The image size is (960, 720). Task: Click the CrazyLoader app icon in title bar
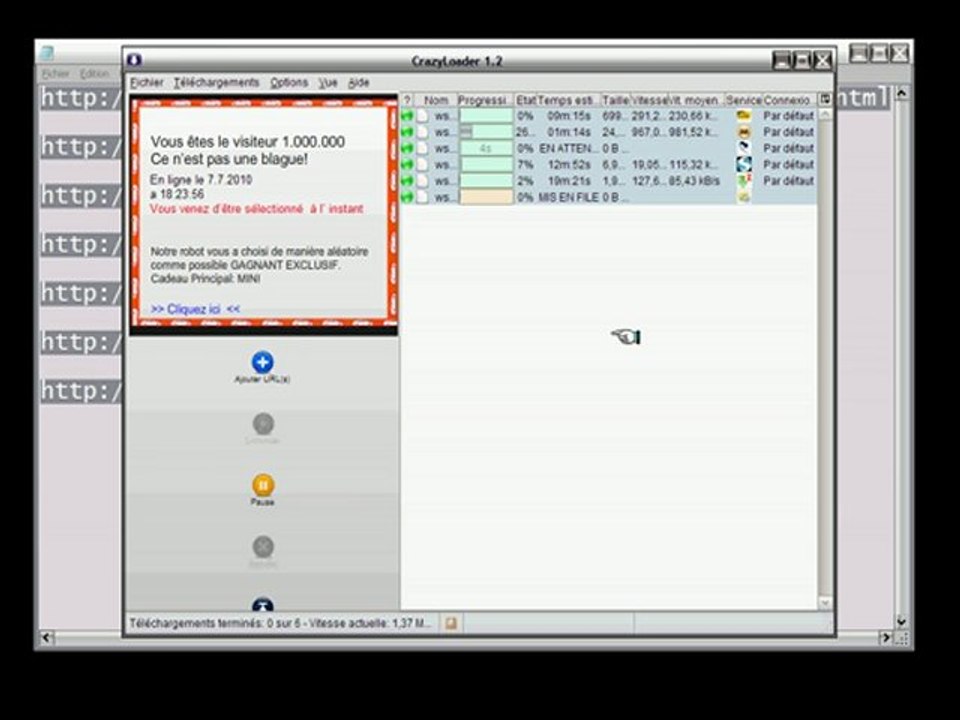135,60
